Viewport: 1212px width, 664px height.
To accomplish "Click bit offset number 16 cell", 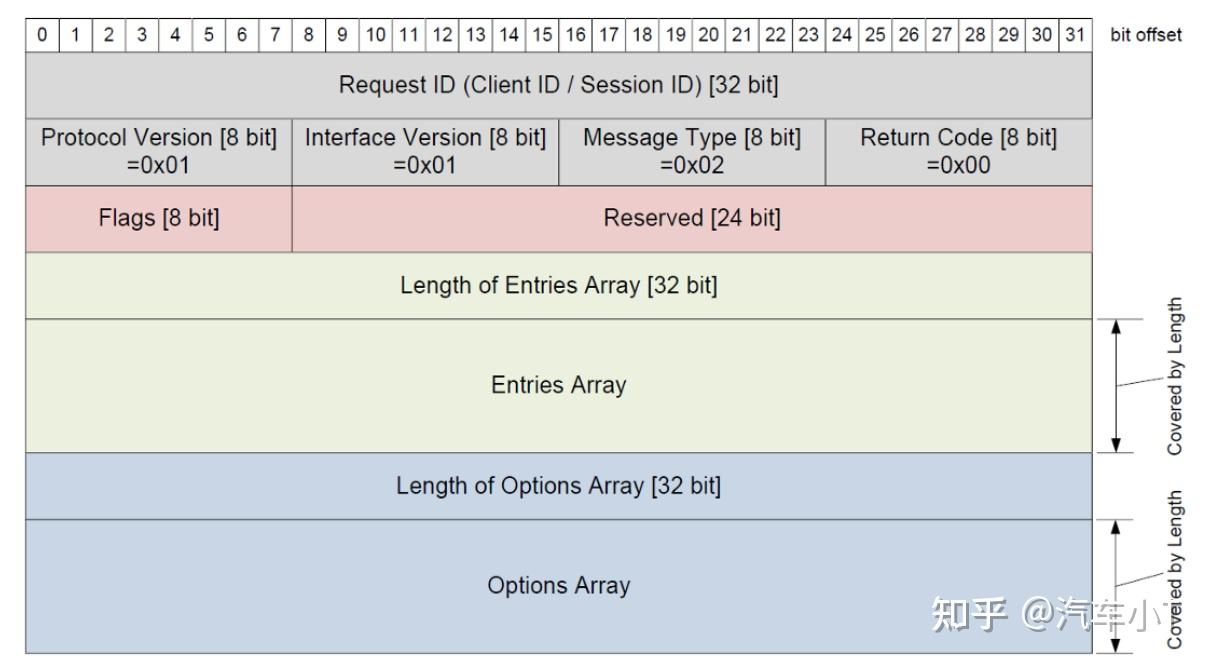I will [x=575, y=35].
